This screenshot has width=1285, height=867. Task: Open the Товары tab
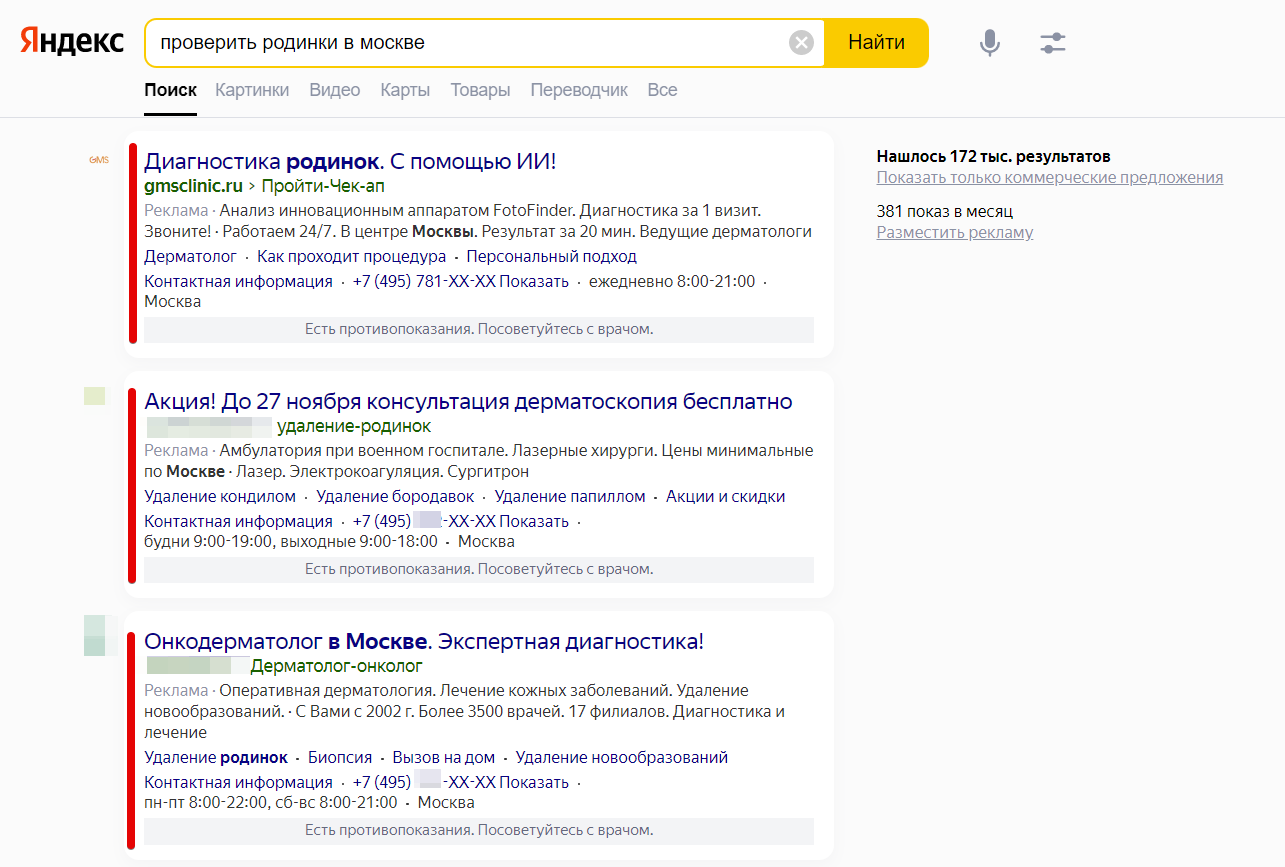click(x=480, y=90)
